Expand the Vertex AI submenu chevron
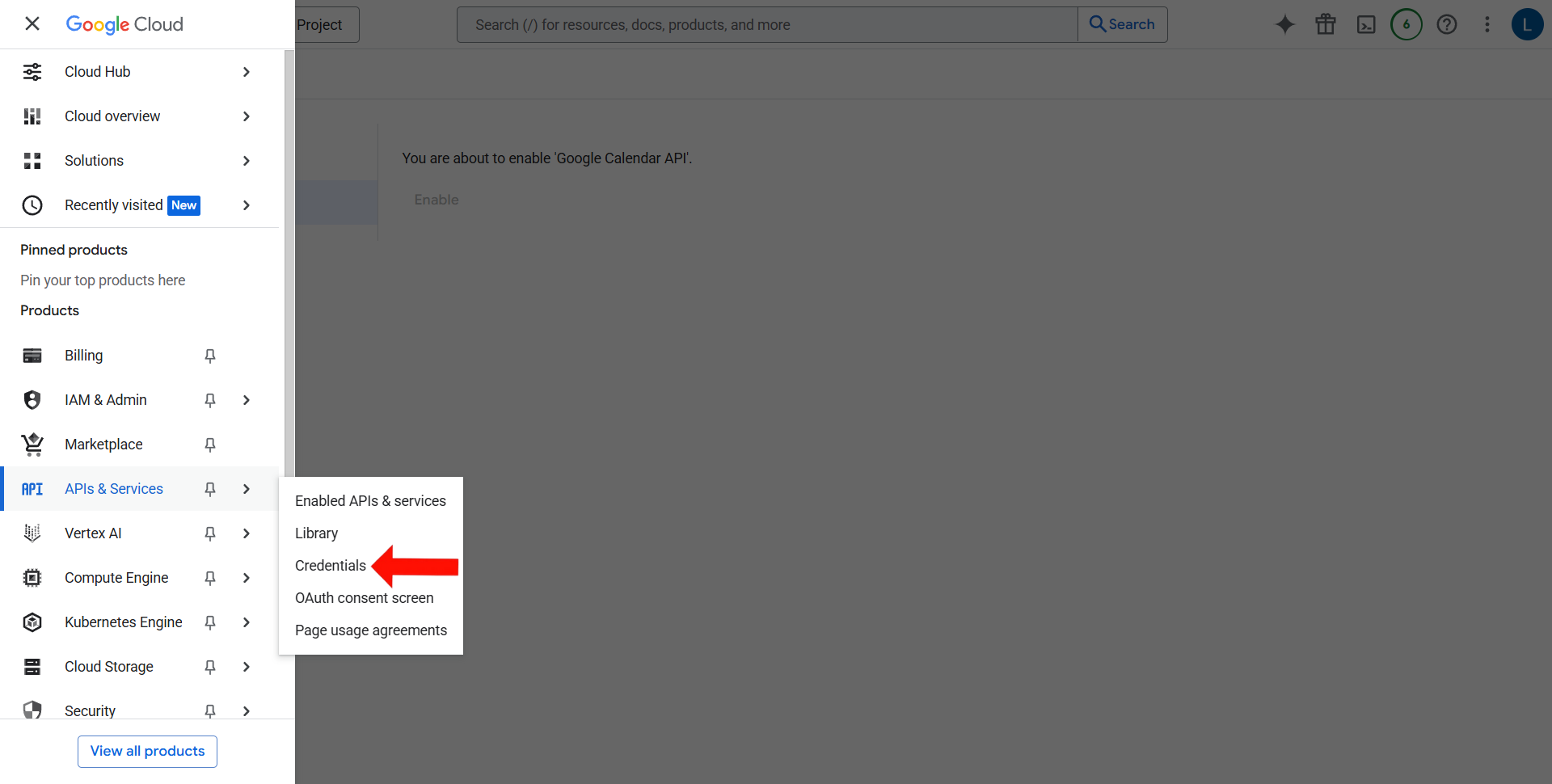The height and width of the screenshot is (784, 1552). (247, 533)
